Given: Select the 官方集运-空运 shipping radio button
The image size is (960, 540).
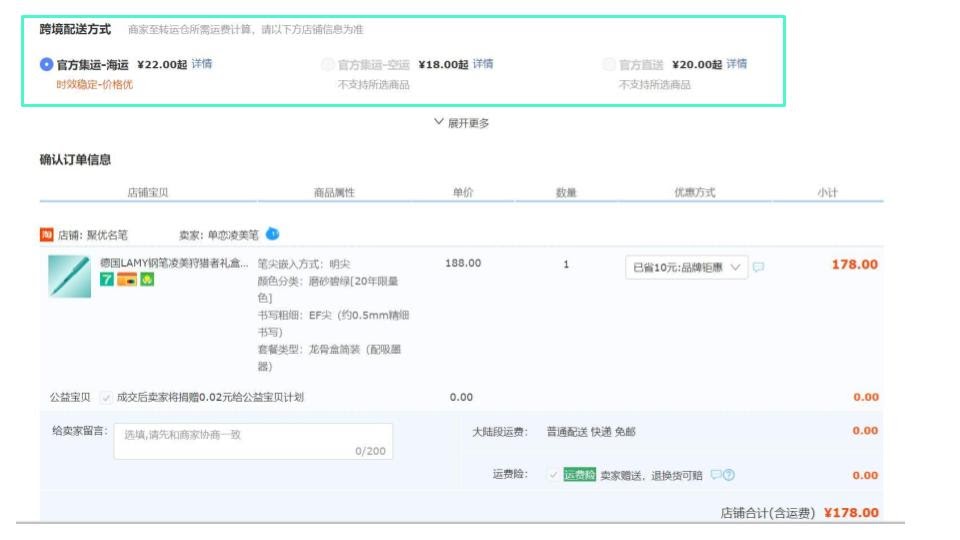Looking at the screenshot, I should [327, 64].
